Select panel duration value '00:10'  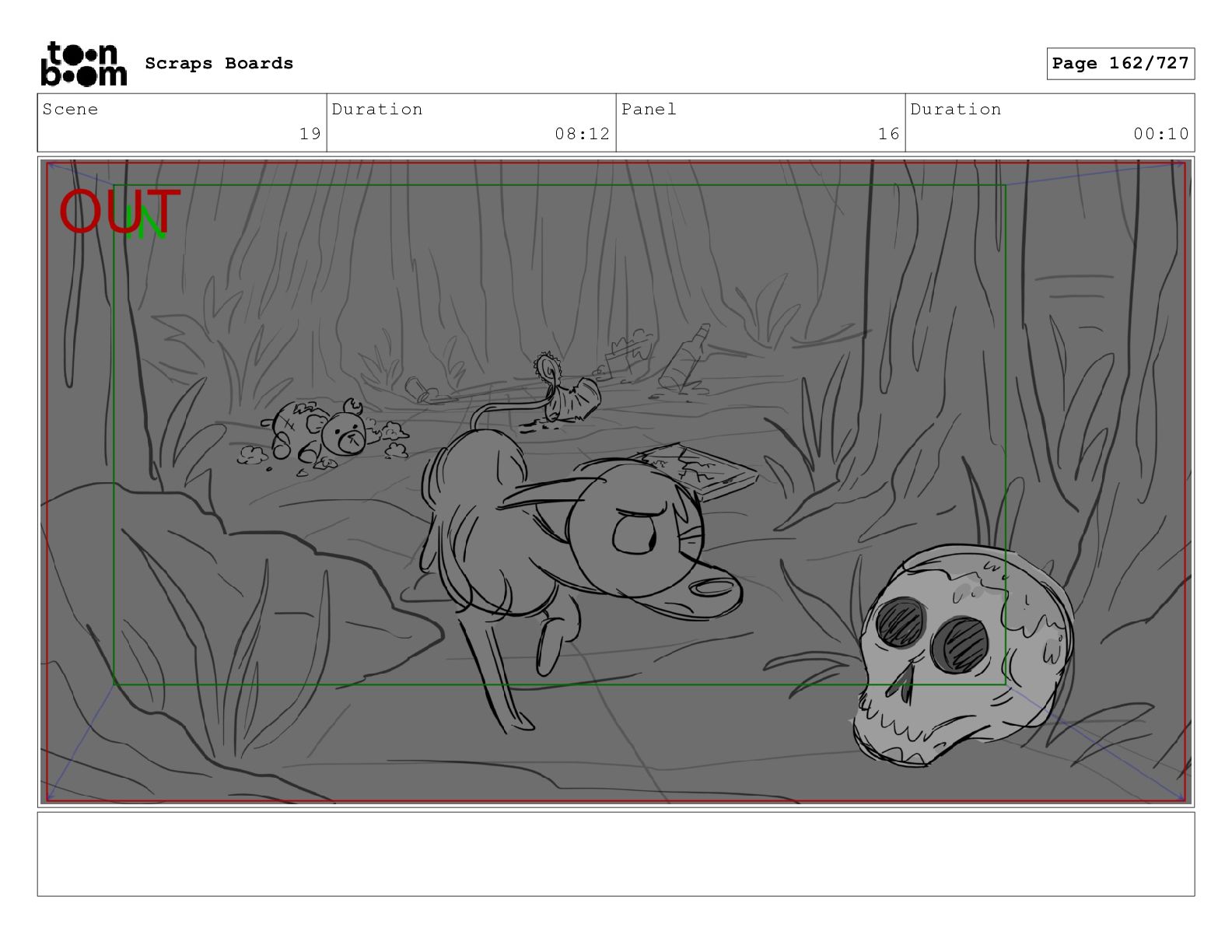pos(1161,134)
